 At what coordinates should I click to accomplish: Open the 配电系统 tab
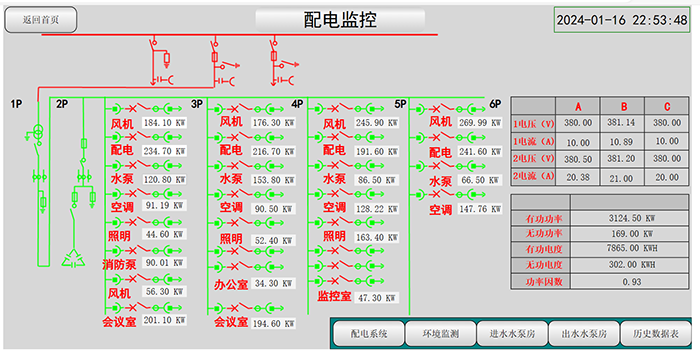[x=369, y=334]
